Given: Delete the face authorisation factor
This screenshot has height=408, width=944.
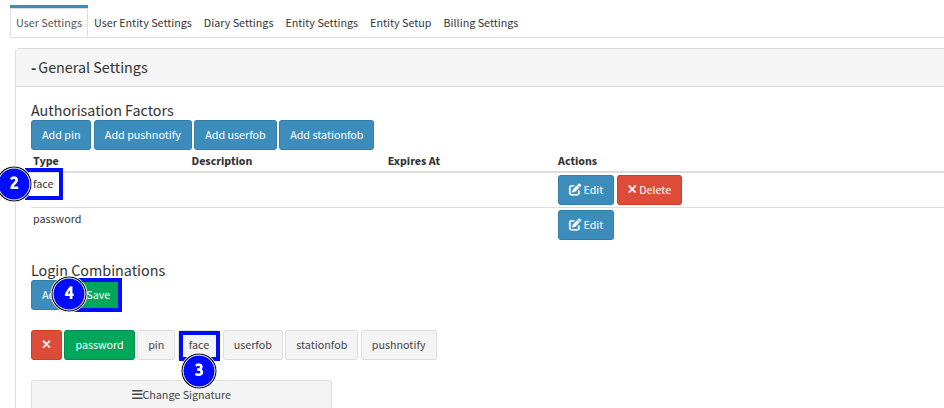Looking at the screenshot, I should (x=649, y=190).
